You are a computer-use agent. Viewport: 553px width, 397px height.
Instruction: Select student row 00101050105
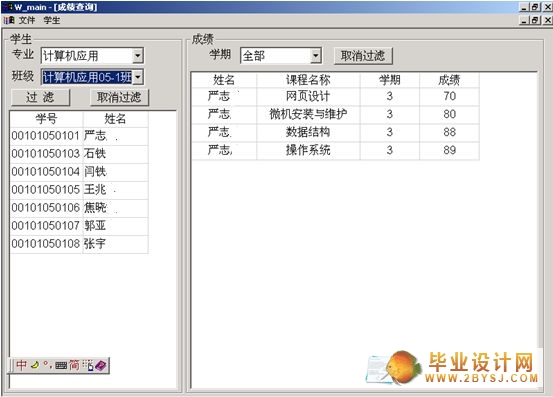pyautogui.click(x=79, y=190)
